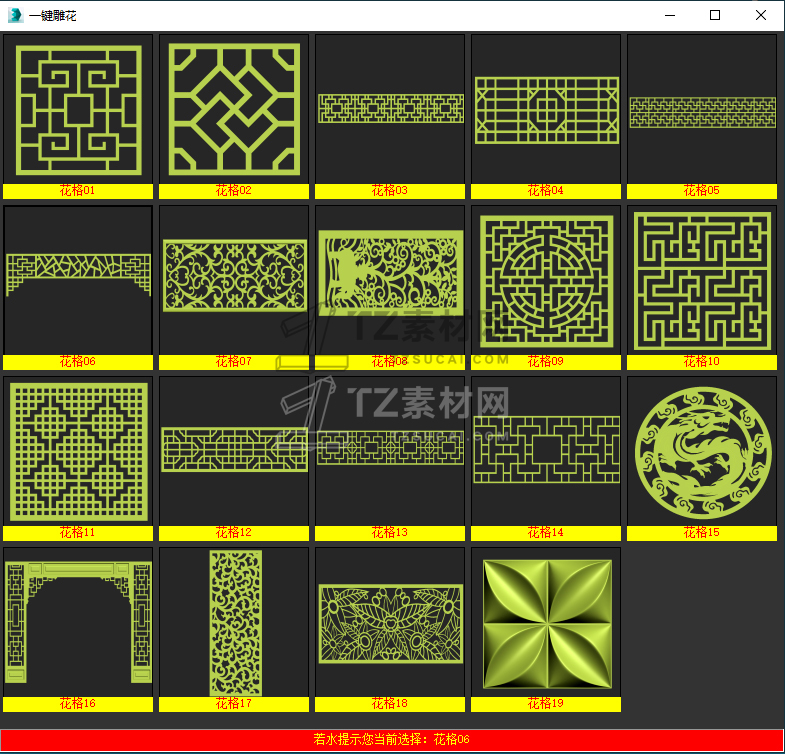Choose the 花格05 meander border strip image
Viewport: 785px width, 754px height.
coord(702,109)
